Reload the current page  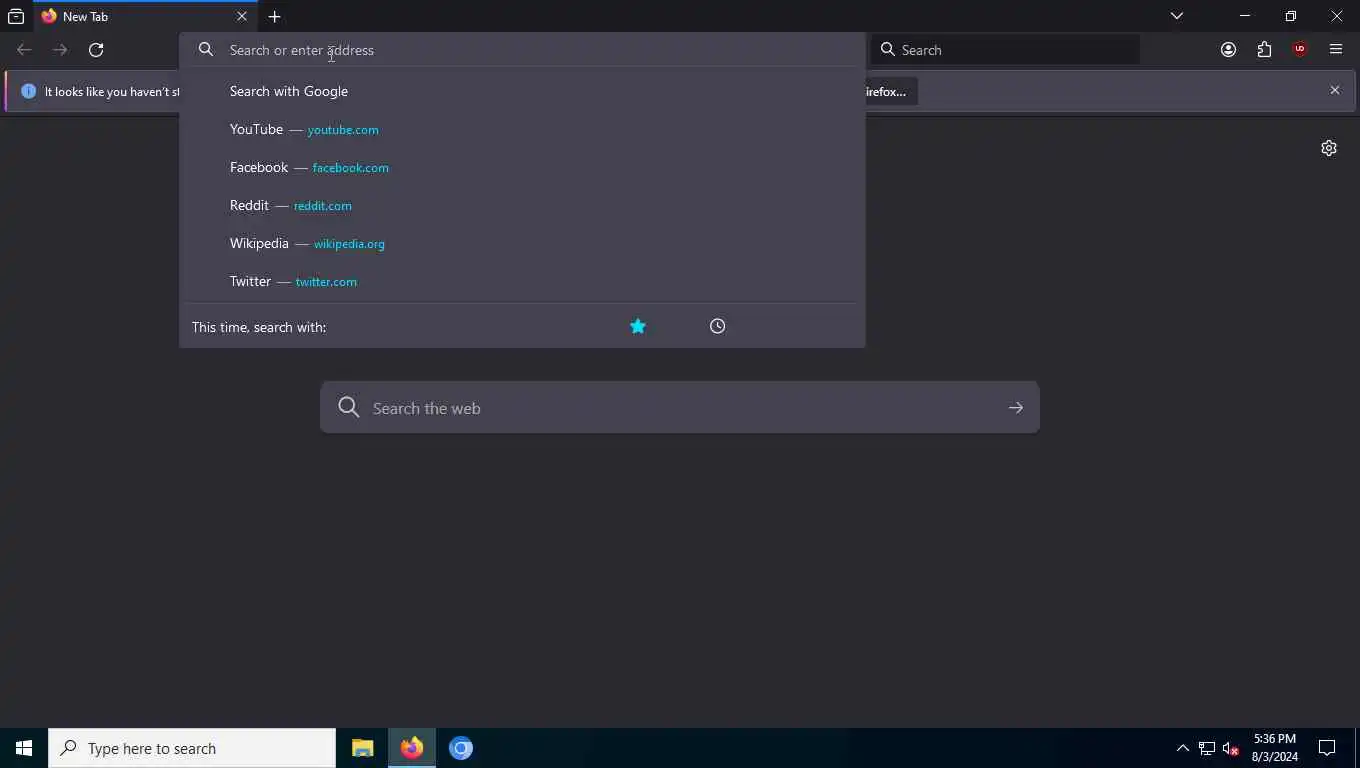(96, 50)
